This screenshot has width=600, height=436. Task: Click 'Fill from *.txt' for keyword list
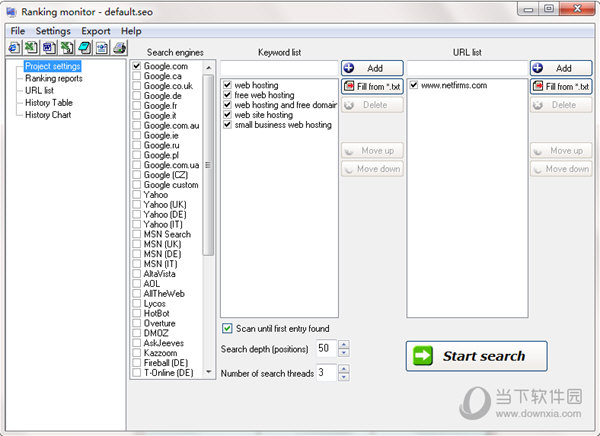(x=372, y=87)
